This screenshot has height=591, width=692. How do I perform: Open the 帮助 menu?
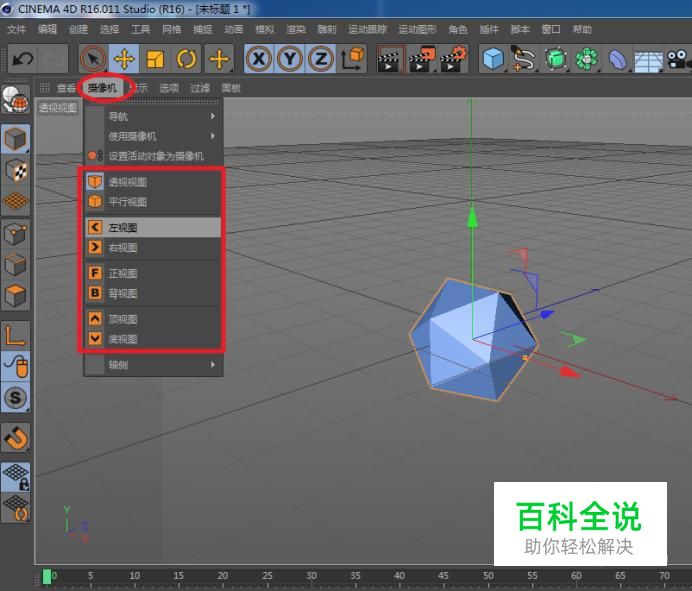582,30
